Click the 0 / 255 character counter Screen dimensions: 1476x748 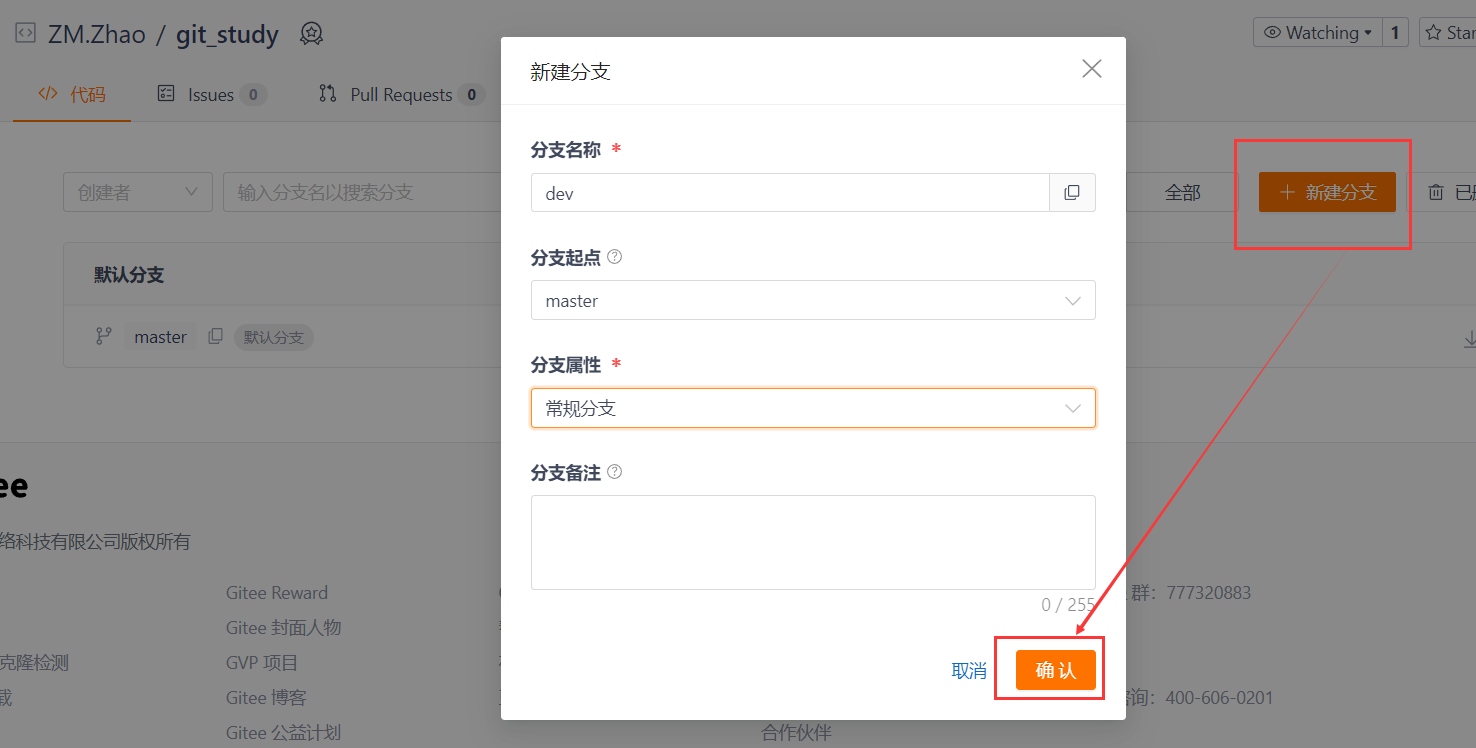[1068, 605]
